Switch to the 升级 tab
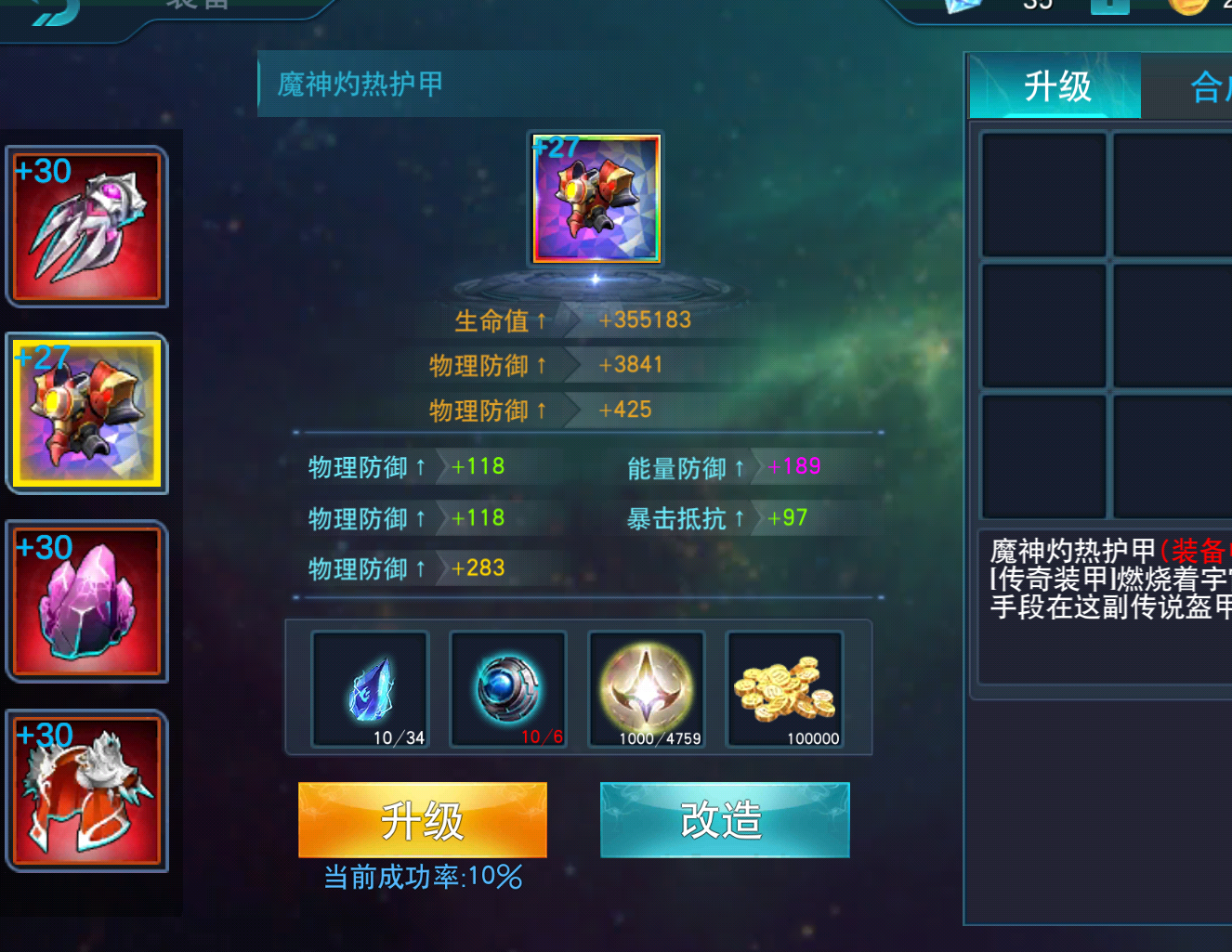The height and width of the screenshot is (952, 1232). (1055, 86)
